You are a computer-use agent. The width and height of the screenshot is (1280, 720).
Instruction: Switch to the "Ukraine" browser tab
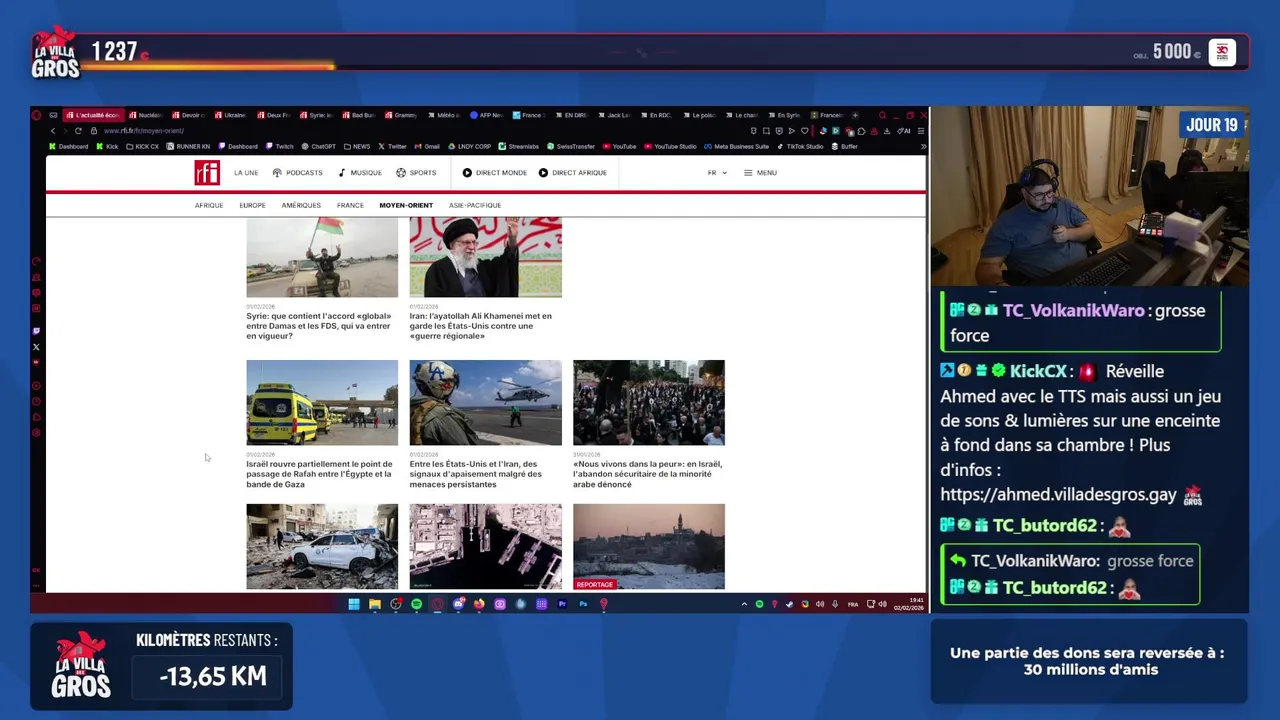(231, 115)
